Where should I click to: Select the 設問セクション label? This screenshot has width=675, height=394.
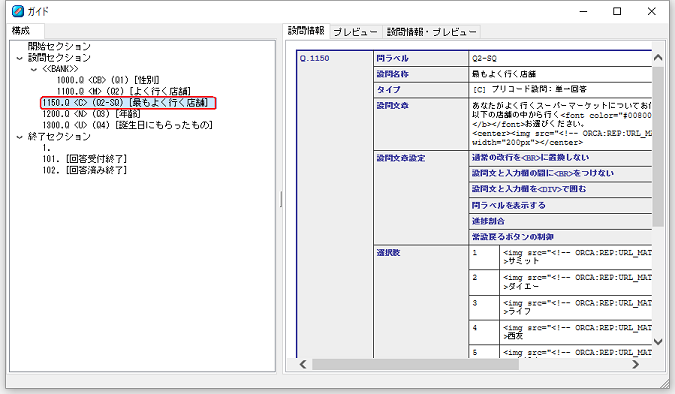click(59, 58)
